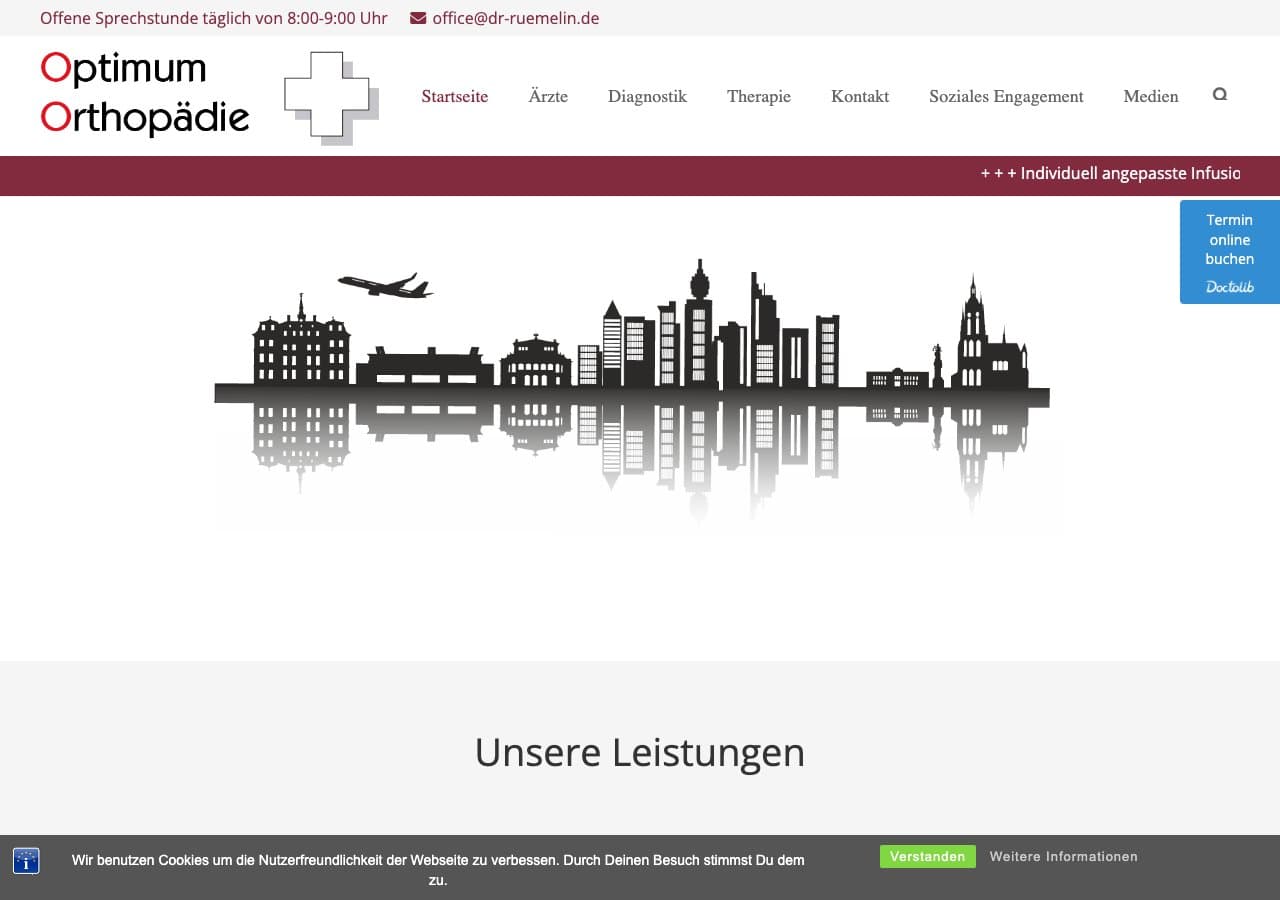Open the Therapie menu item
The image size is (1280, 900).
click(x=759, y=96)
